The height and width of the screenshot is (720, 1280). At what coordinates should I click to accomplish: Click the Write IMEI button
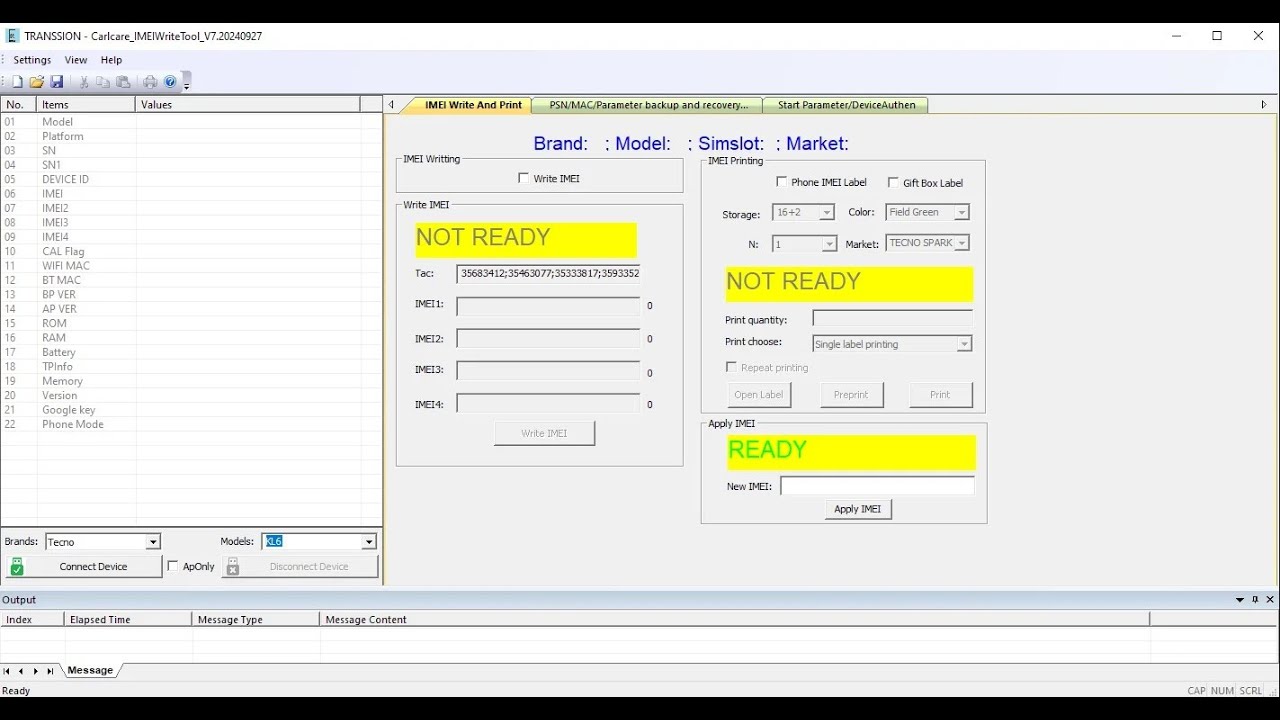pyautogui.click(x=544, y=433)
